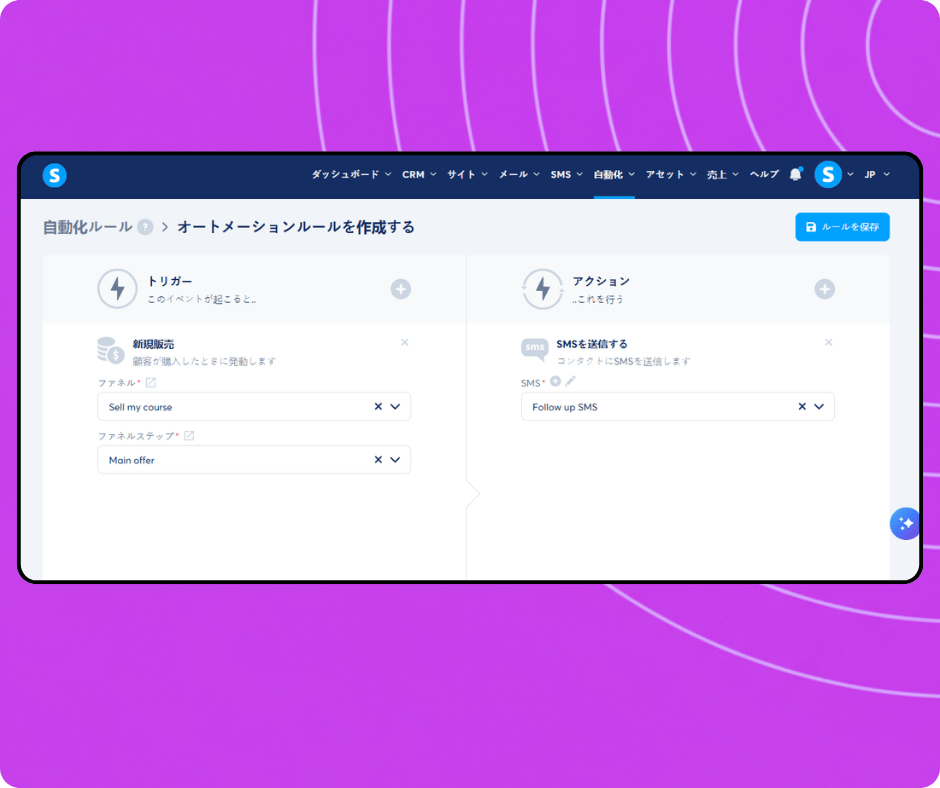Click the Sell my course funnel field
This screenshot has width=940, height=788.
coord(254,407)
